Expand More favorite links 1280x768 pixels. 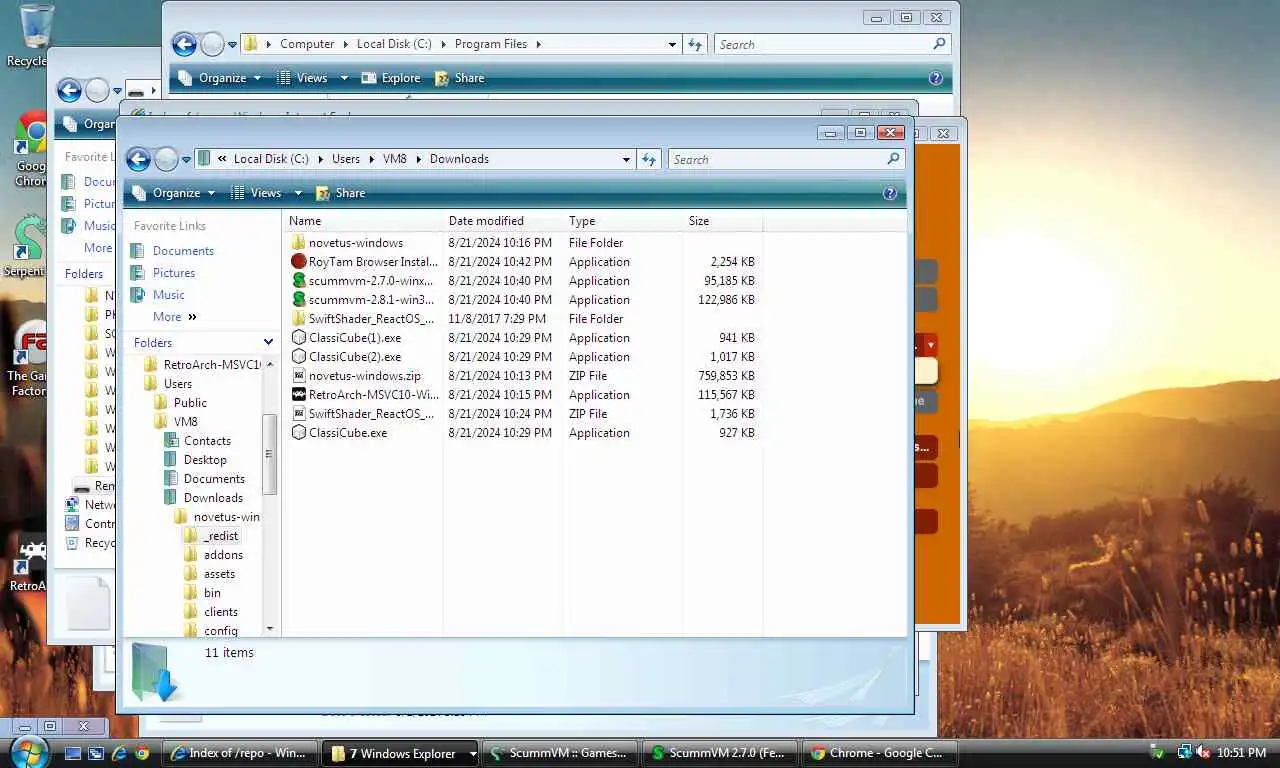174,317
